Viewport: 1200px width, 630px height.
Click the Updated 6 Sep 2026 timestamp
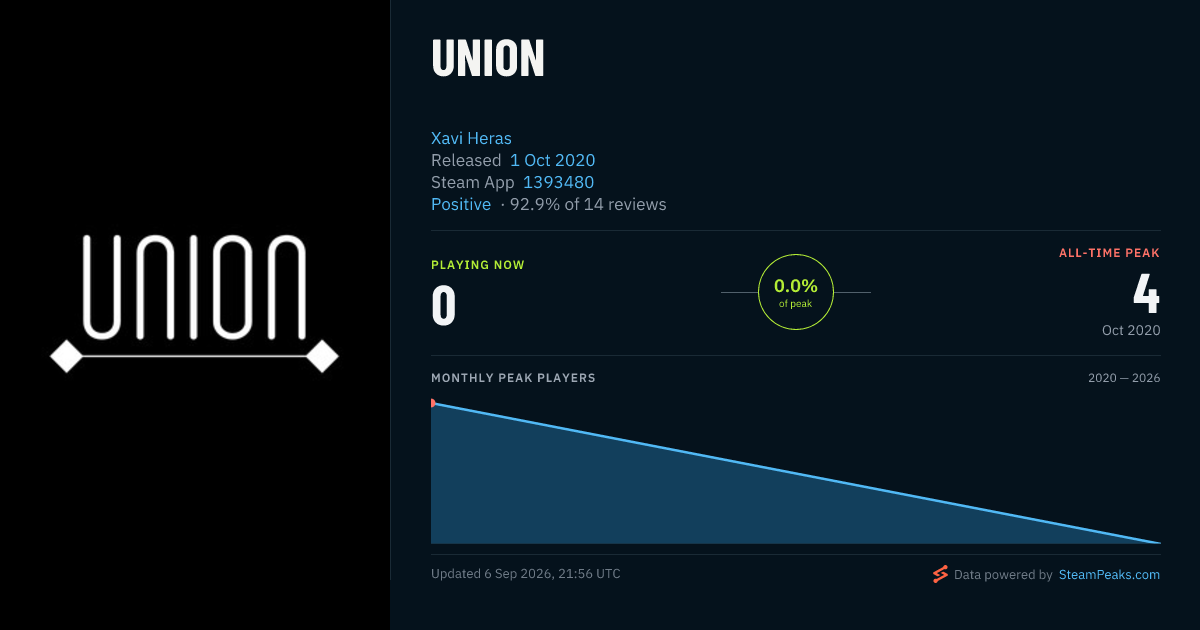coord(526,574)
